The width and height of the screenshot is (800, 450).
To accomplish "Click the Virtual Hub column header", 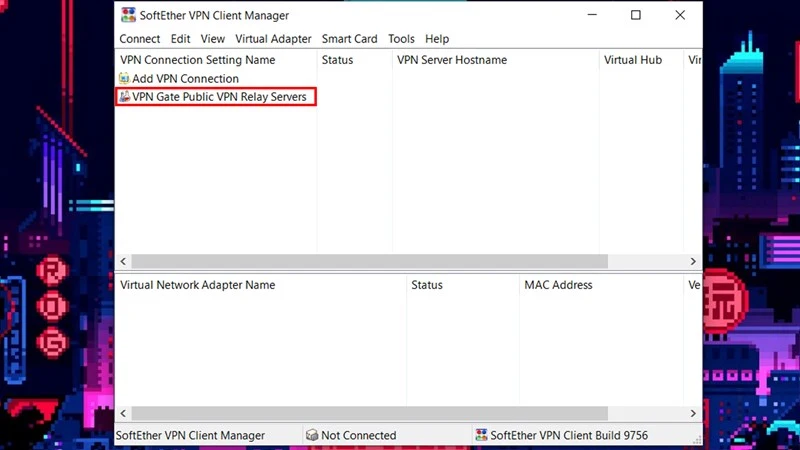I will [x=633, y=60].
